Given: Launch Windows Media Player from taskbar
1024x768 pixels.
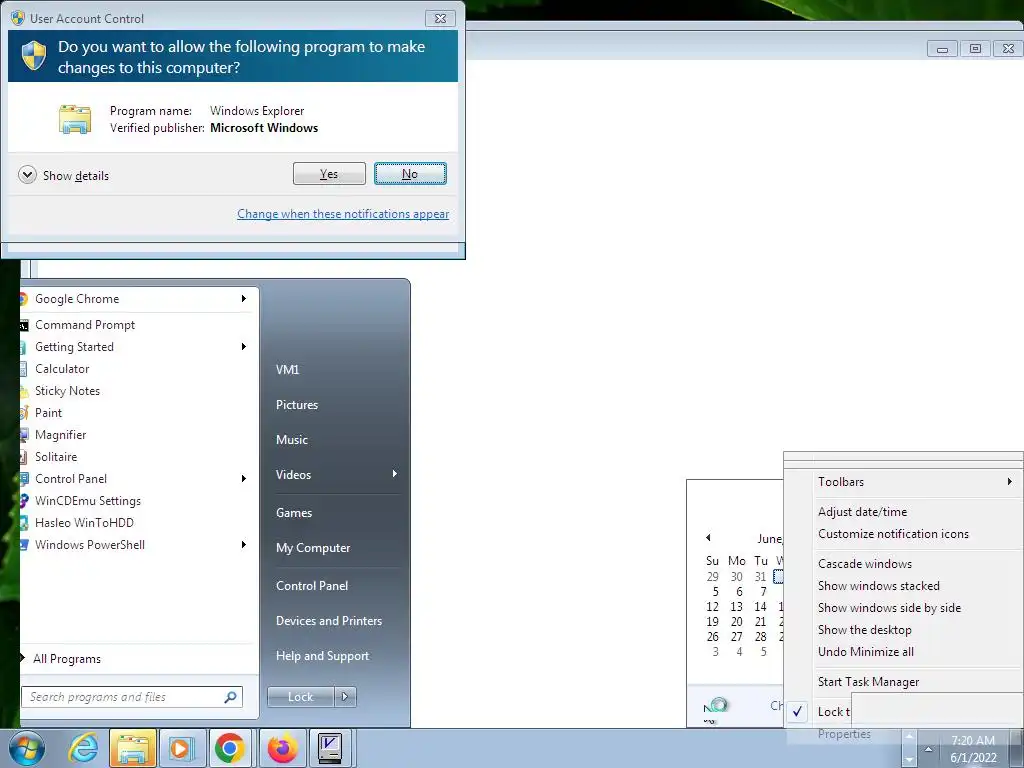Looking at the screenshot, I should [x=182, y=748].
